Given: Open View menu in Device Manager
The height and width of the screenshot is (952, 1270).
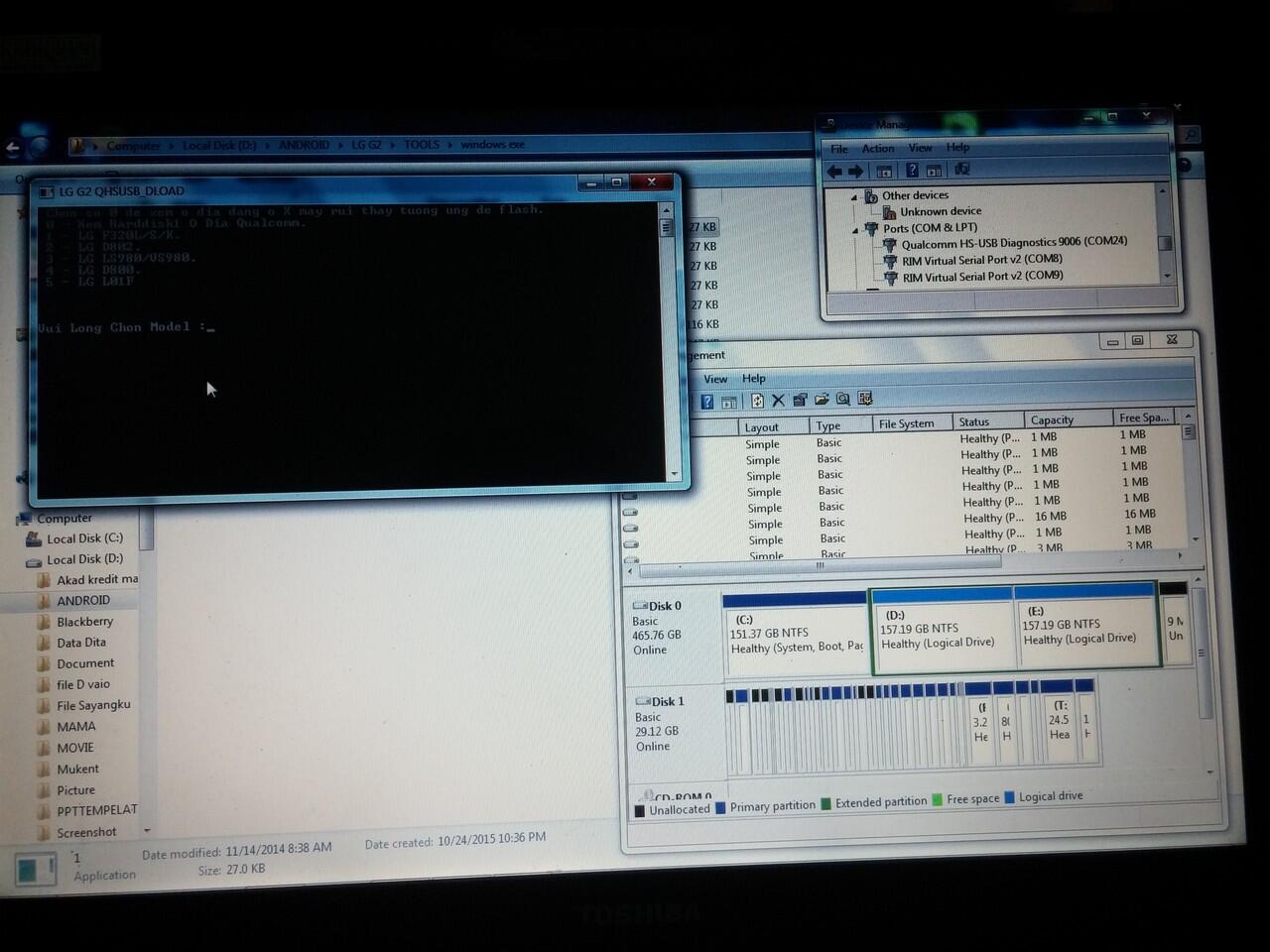Looking at the screenshot, I should coord(920,148).
